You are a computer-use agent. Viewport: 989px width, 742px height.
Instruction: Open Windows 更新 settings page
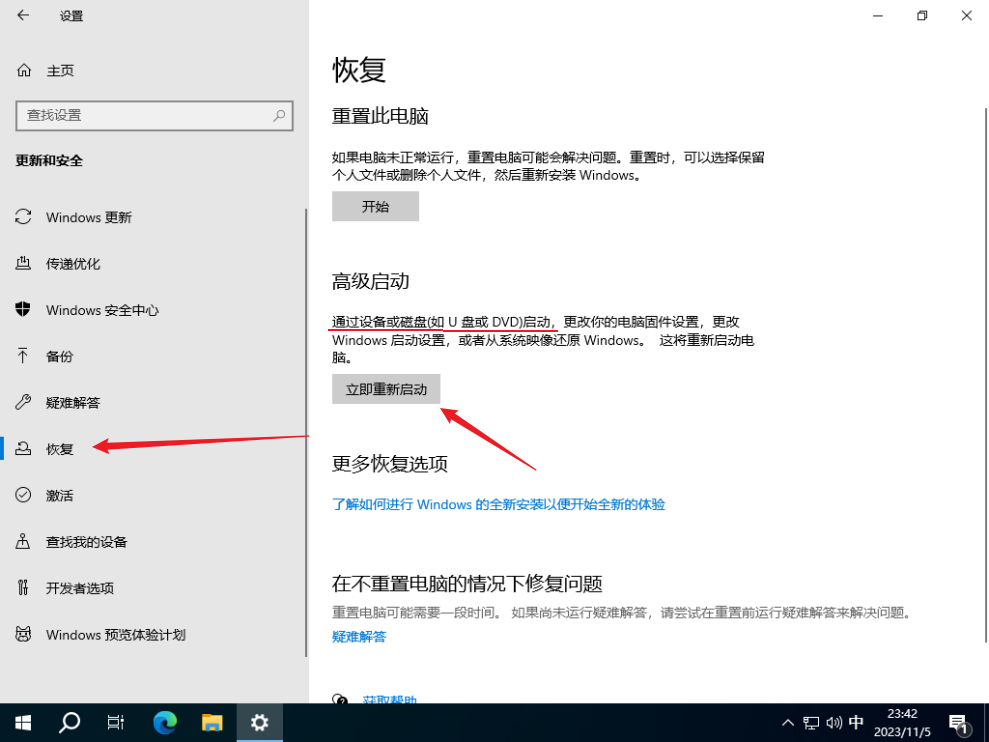click(x=88, y=217)
